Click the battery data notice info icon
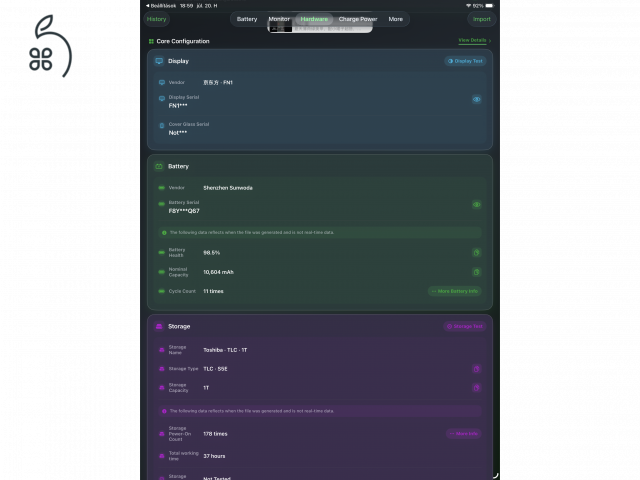 coord(164,233)
